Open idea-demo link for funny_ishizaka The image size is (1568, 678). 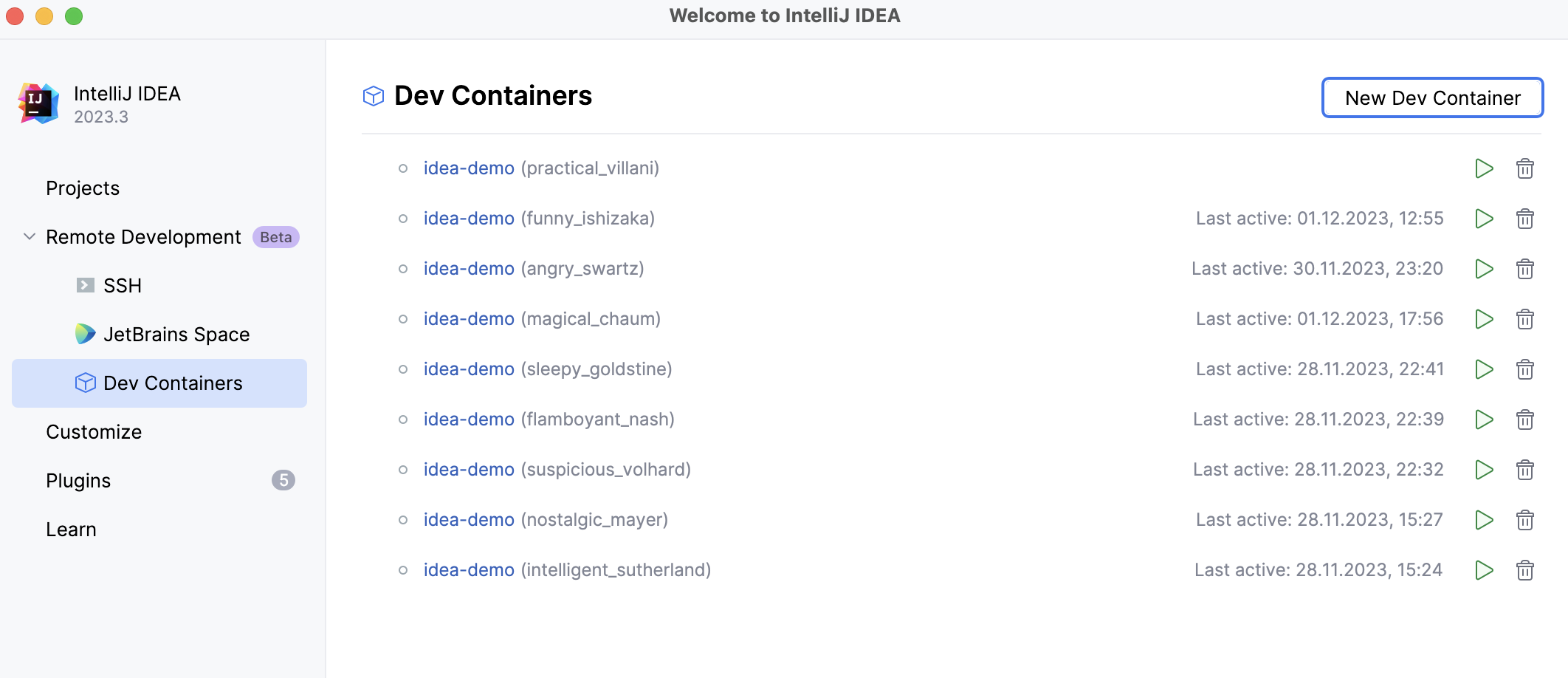tap(469, 219)
